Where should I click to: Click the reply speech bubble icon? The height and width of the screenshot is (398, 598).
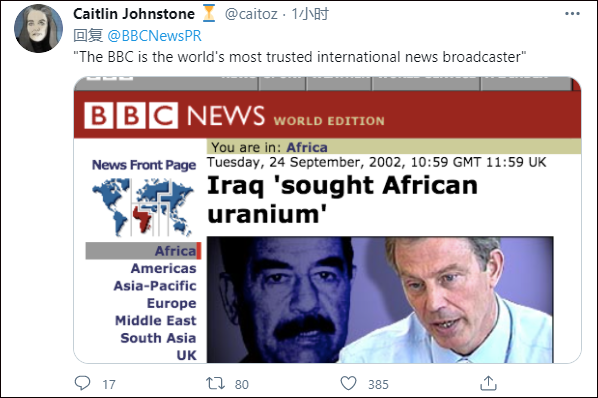click(x=82, y=383)
